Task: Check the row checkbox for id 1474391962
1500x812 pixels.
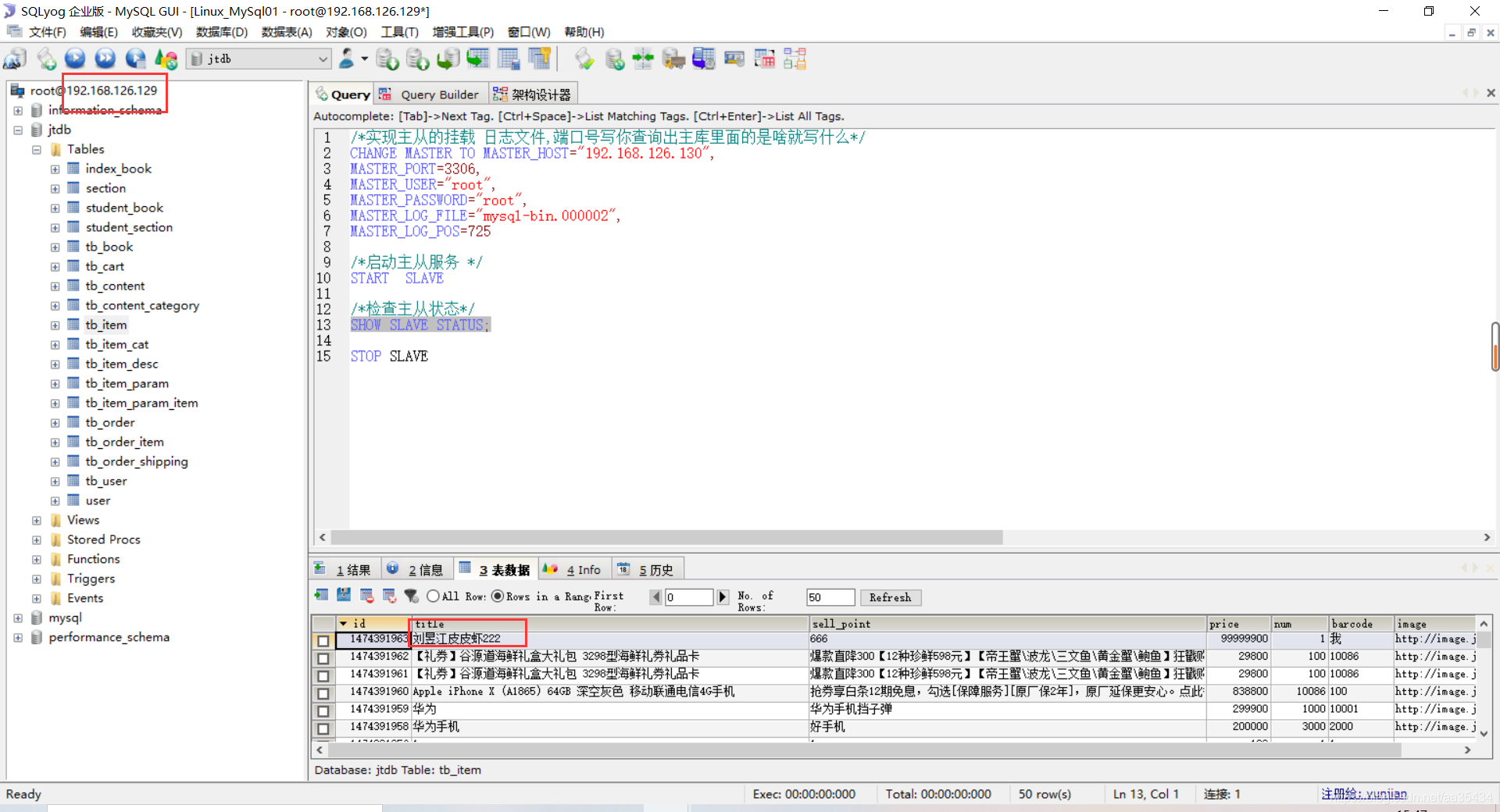Action: coord(323,658)
